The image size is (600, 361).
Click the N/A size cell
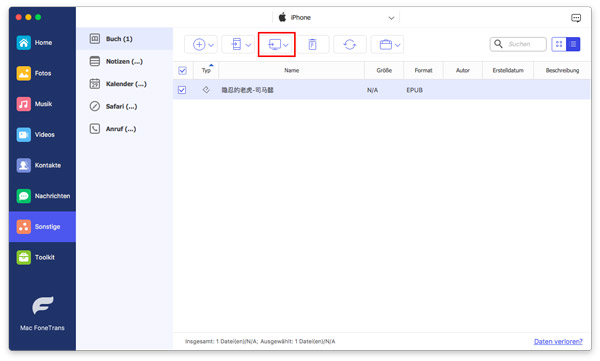click(372, 90)
